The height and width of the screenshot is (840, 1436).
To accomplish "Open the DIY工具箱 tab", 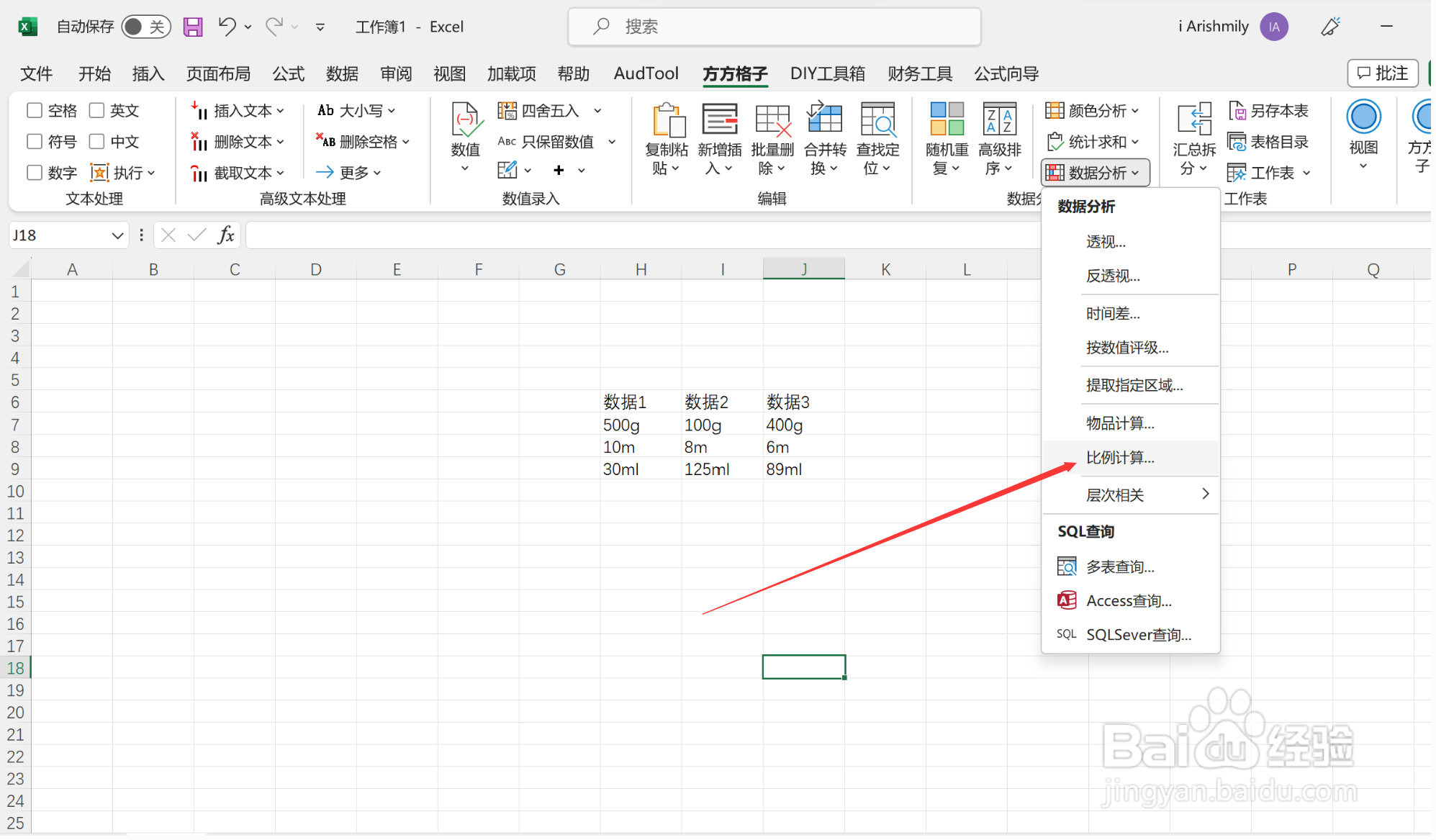I will click(828, 73).
